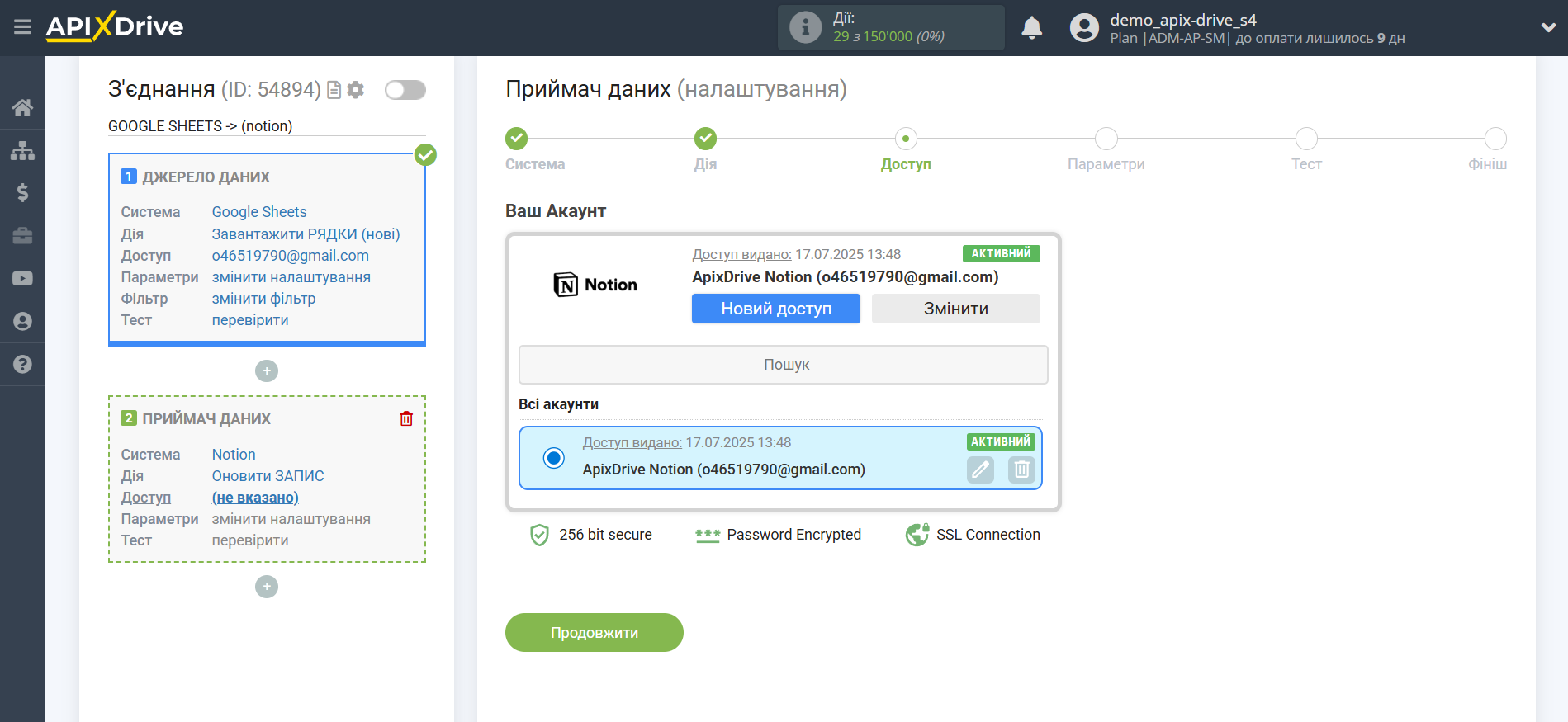Open the billing dollar sidebar icon
Image resolution: width=1568 pixels, height=722 pixels.
22,193
